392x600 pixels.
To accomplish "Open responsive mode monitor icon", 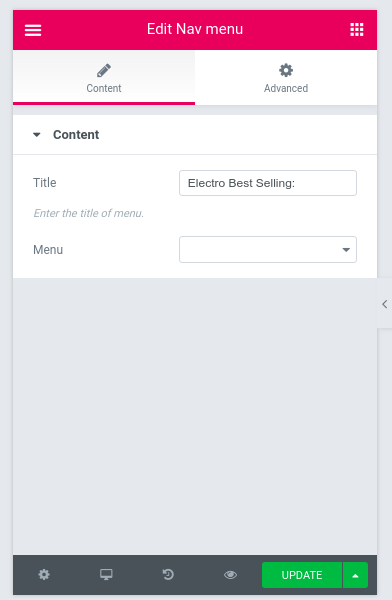I will [106, 574].
